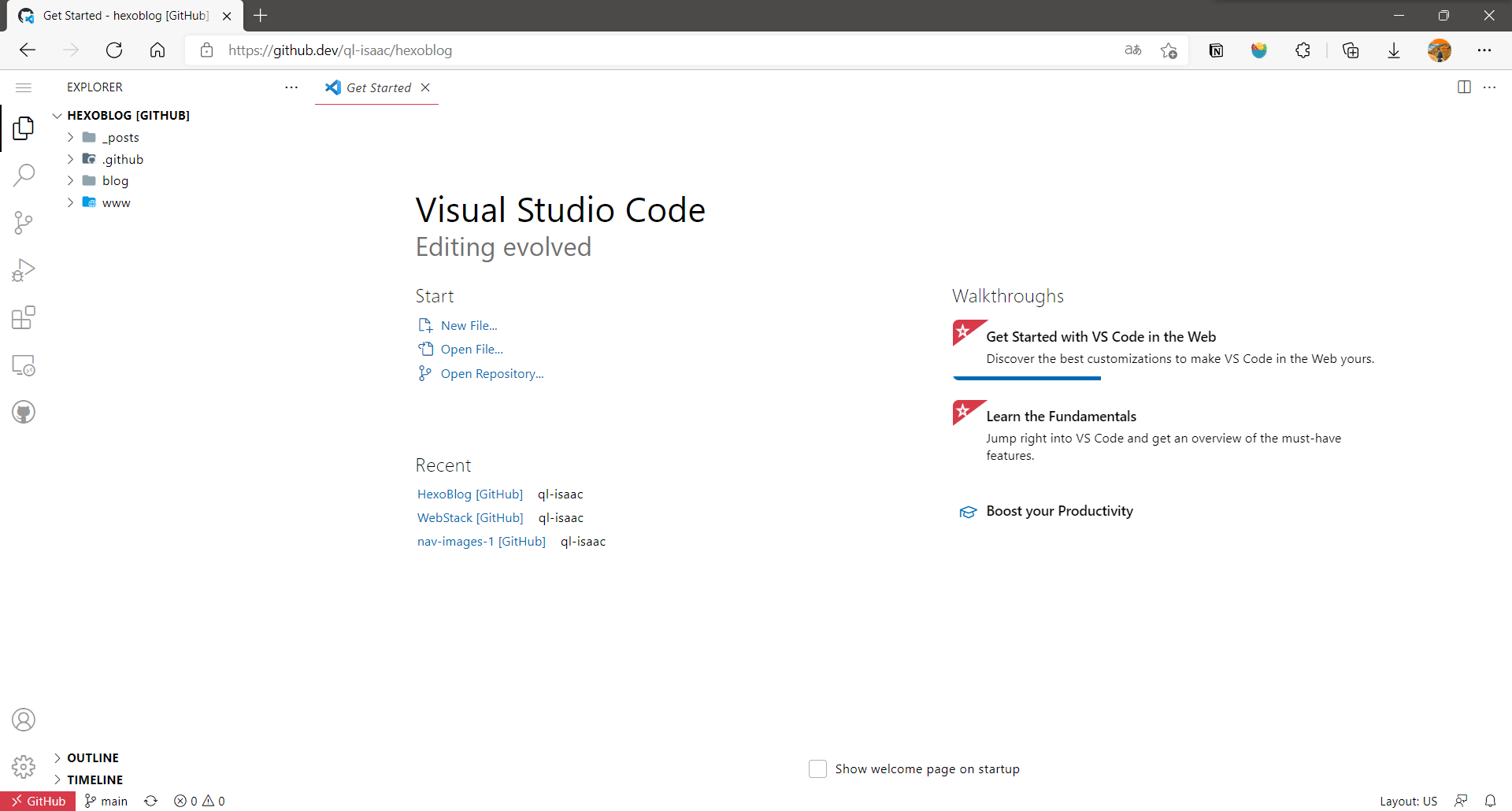Open the Remote Explorer view
Image resolution: width=1512 pixels, height=811 pixels.
click(24, 365)
